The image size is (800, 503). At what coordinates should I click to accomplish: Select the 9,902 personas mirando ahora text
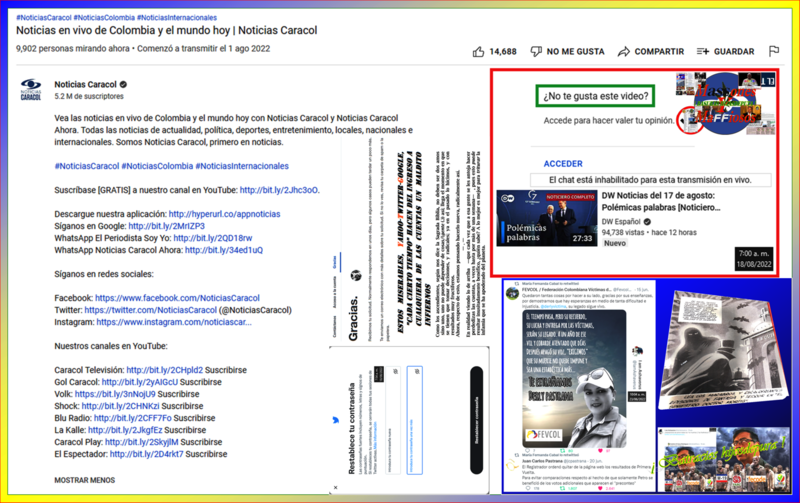coord(72,48)
